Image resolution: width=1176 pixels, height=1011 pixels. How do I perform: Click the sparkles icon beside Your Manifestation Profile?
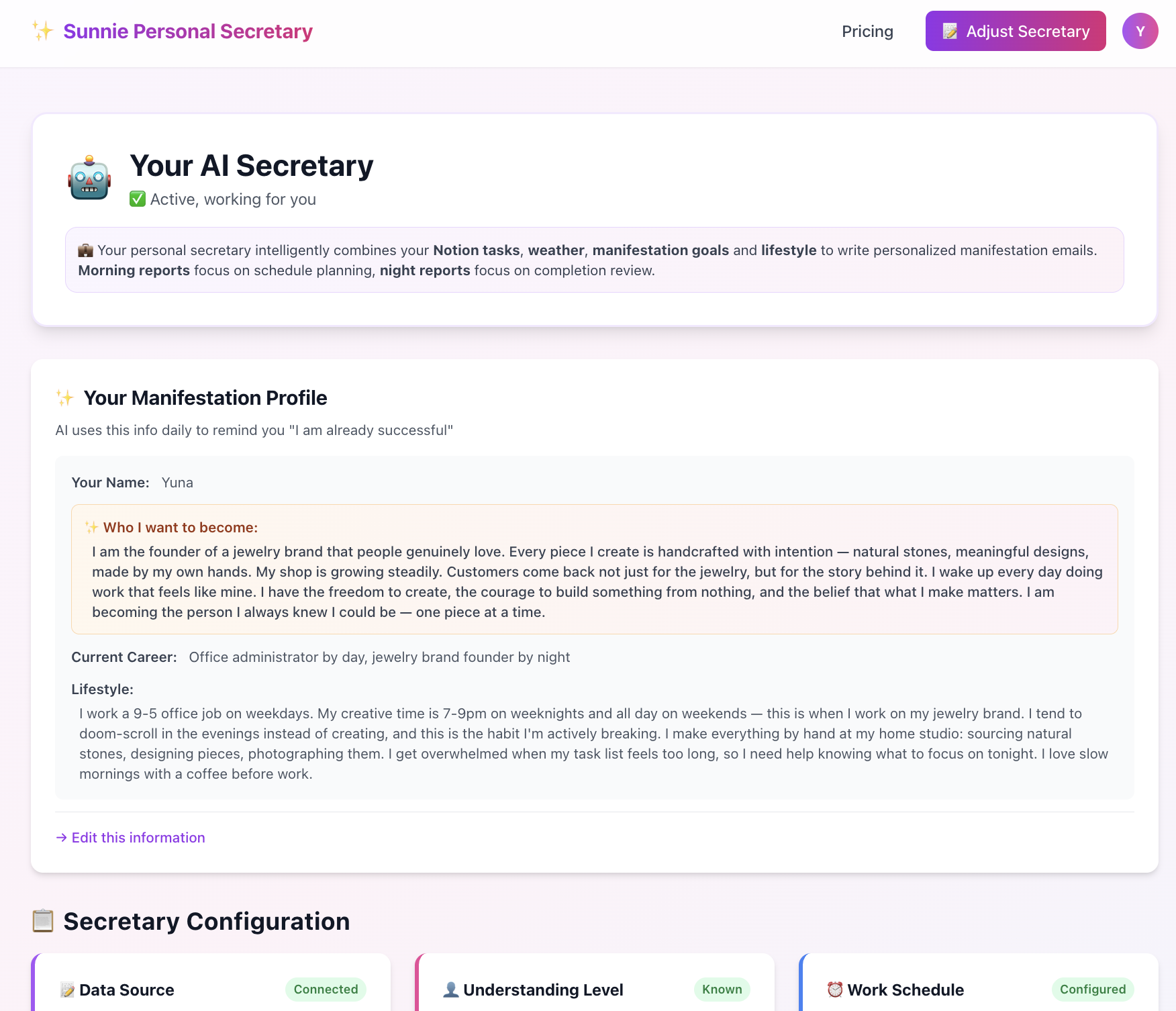pyautogui.click(x=65, y=397)
